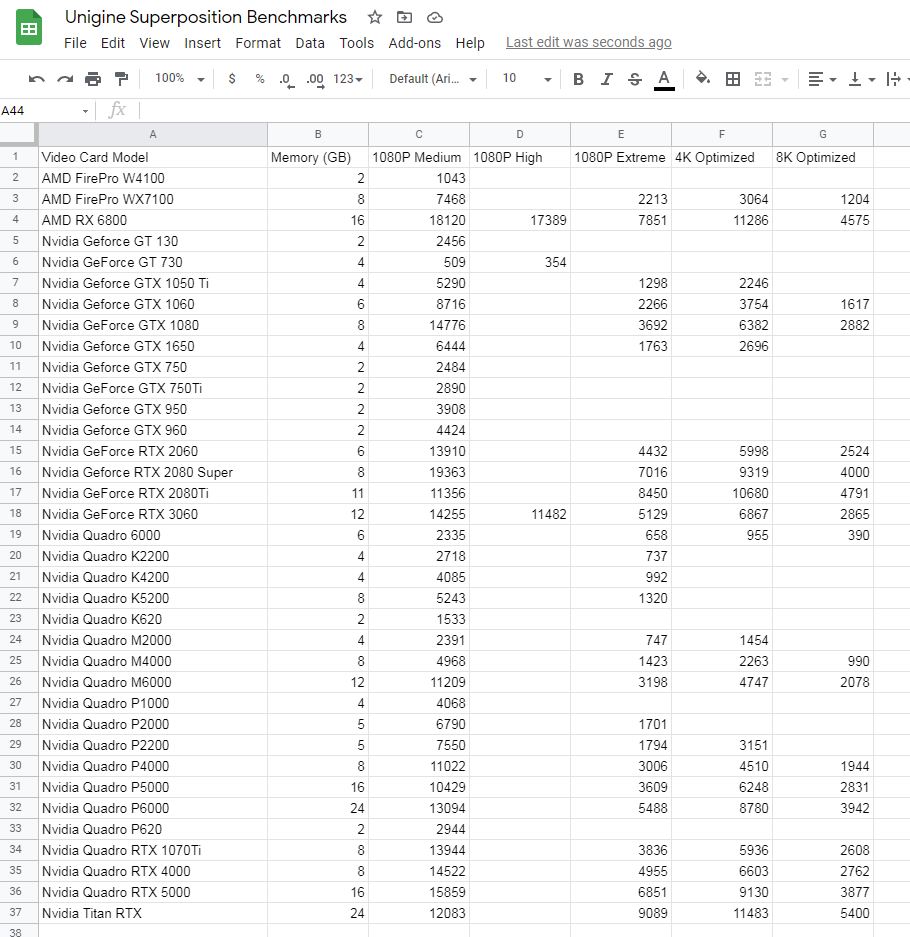Select the '8K Optimized' header cell
The height and width of the screenshot is (937, 910).
pos(823,157)
